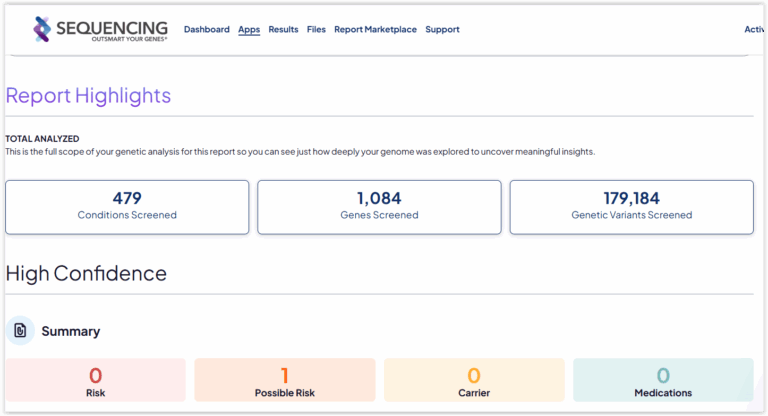This screenshot has width=768, height=416.
Task: Select the Apps navigation tab
Action: tap(249, 30)
